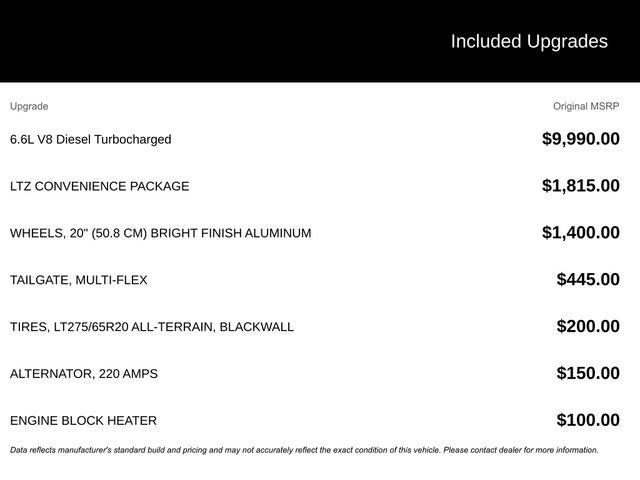Image resolution: width=640 pixels, height=480 pixels.
Task: Select the ENGINE BLOCK HEATER entry
Action: click(83, 421)
